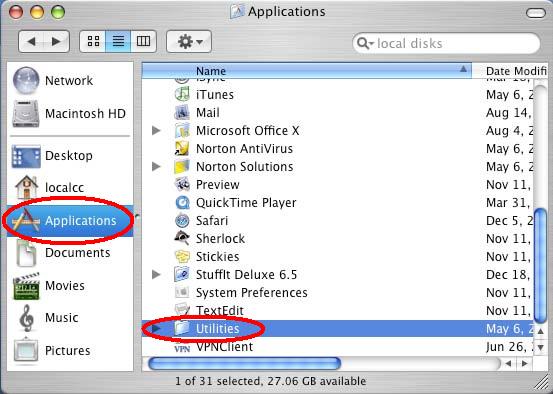The width and height of the screenshot is (553, 394).
Task: Select the QuickTime Player icon
Action: click(182, 202)
